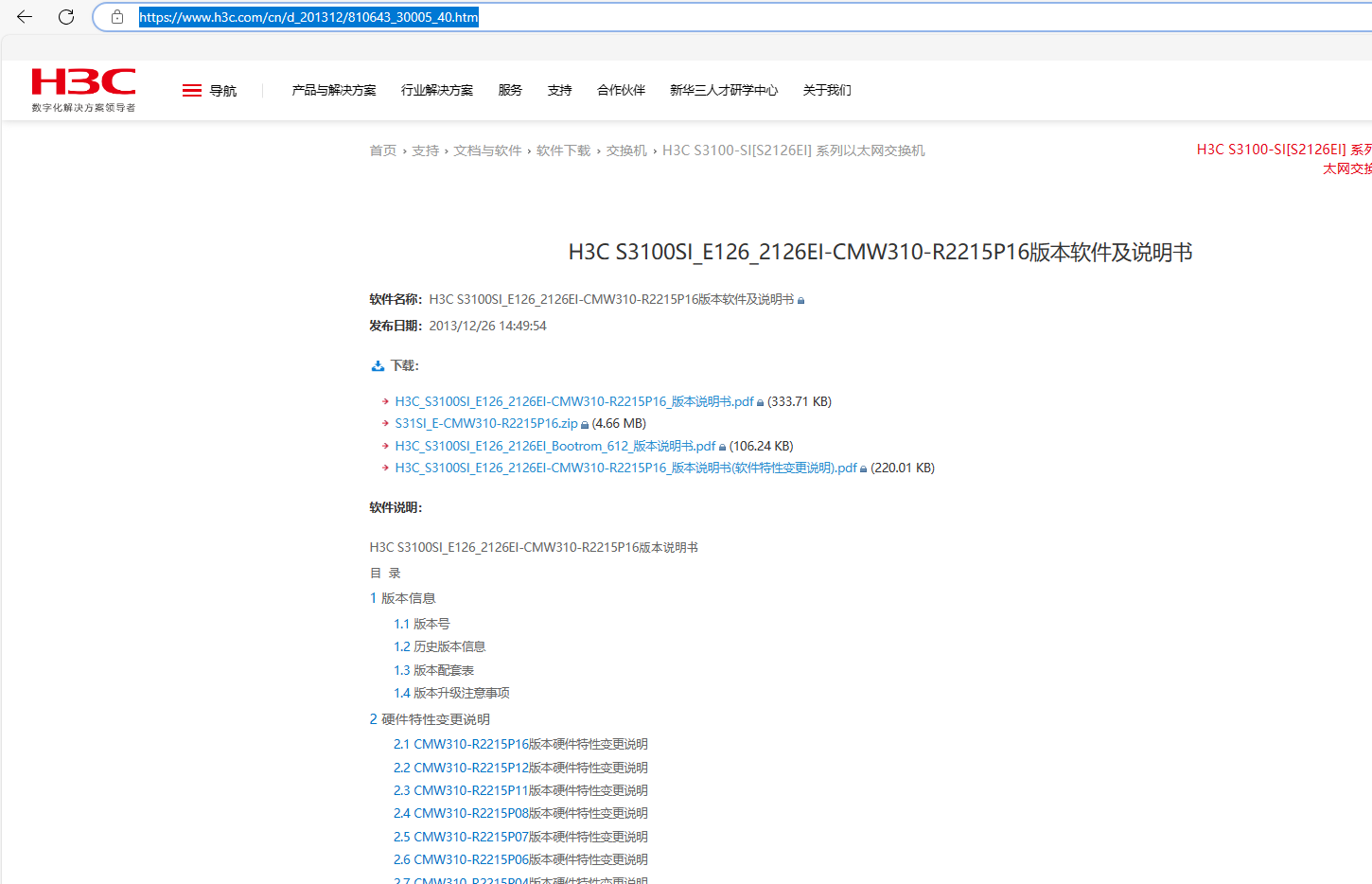Screen dimensions: 1372x884
Task: Click the red H3C S3100-SI[S2126EI] sidebar heading
Action: (1284, 159)
